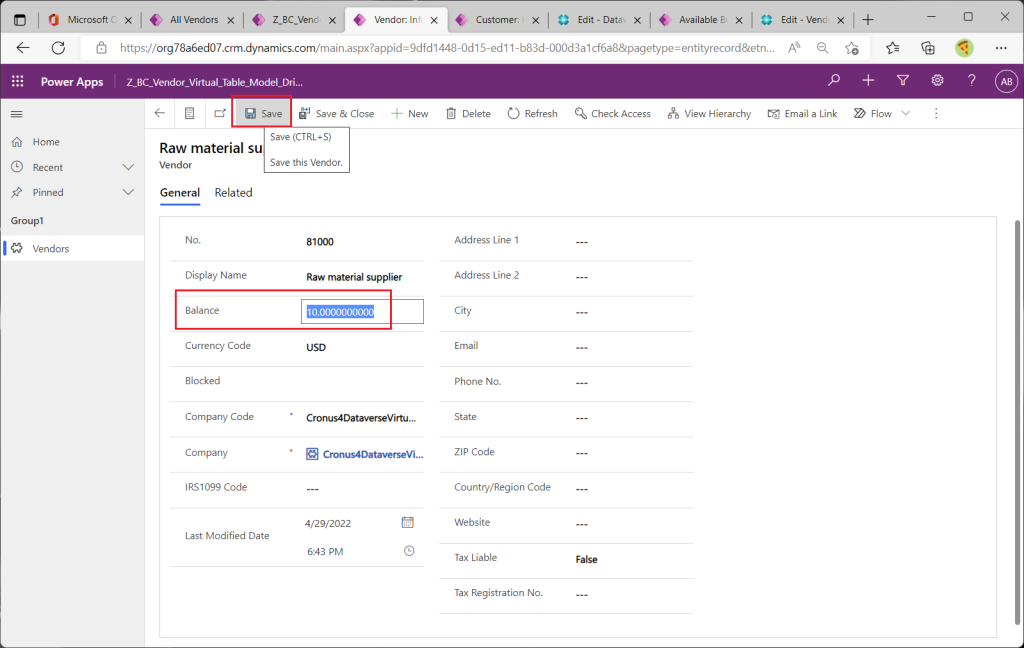Screen dimensions: 1024x648
Task: Click the plus icon in the purple header
Action: point(868,80)
